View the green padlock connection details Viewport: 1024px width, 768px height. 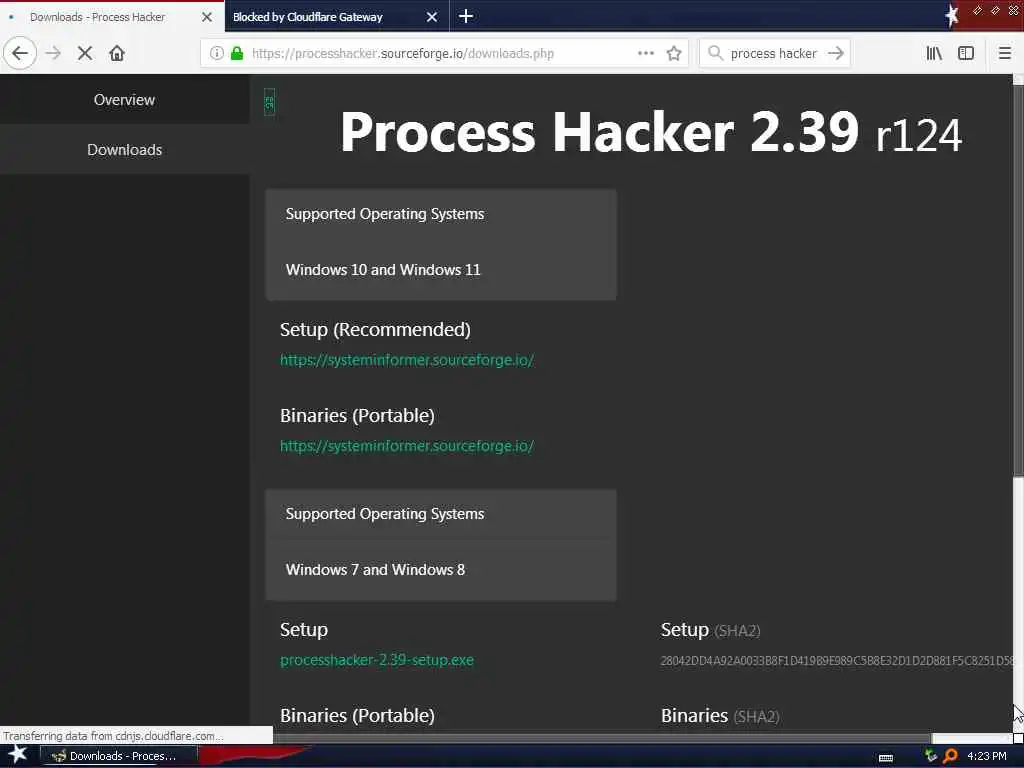click(x=237, y=53)
